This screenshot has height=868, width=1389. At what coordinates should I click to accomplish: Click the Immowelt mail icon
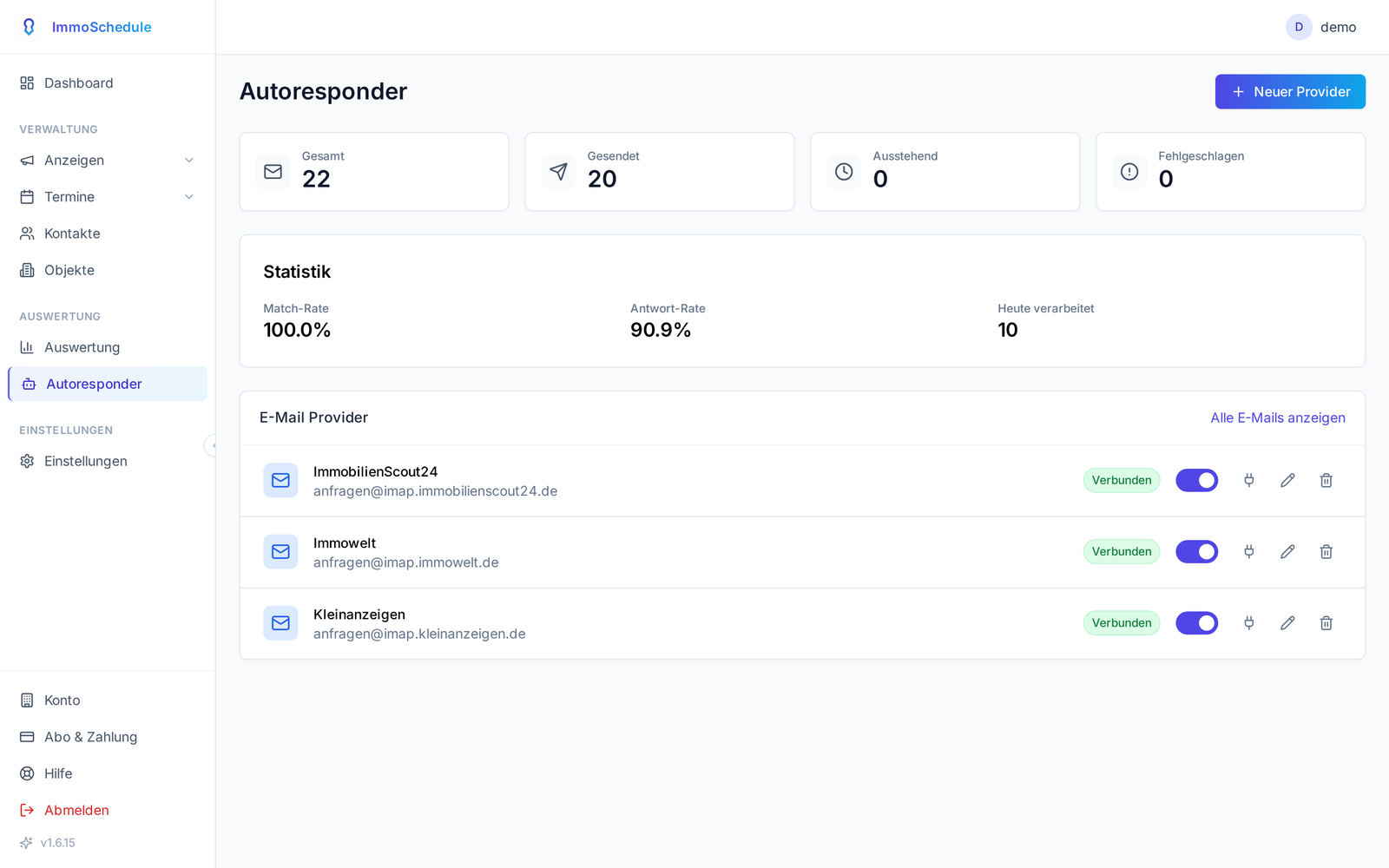[x=280, y=551]
